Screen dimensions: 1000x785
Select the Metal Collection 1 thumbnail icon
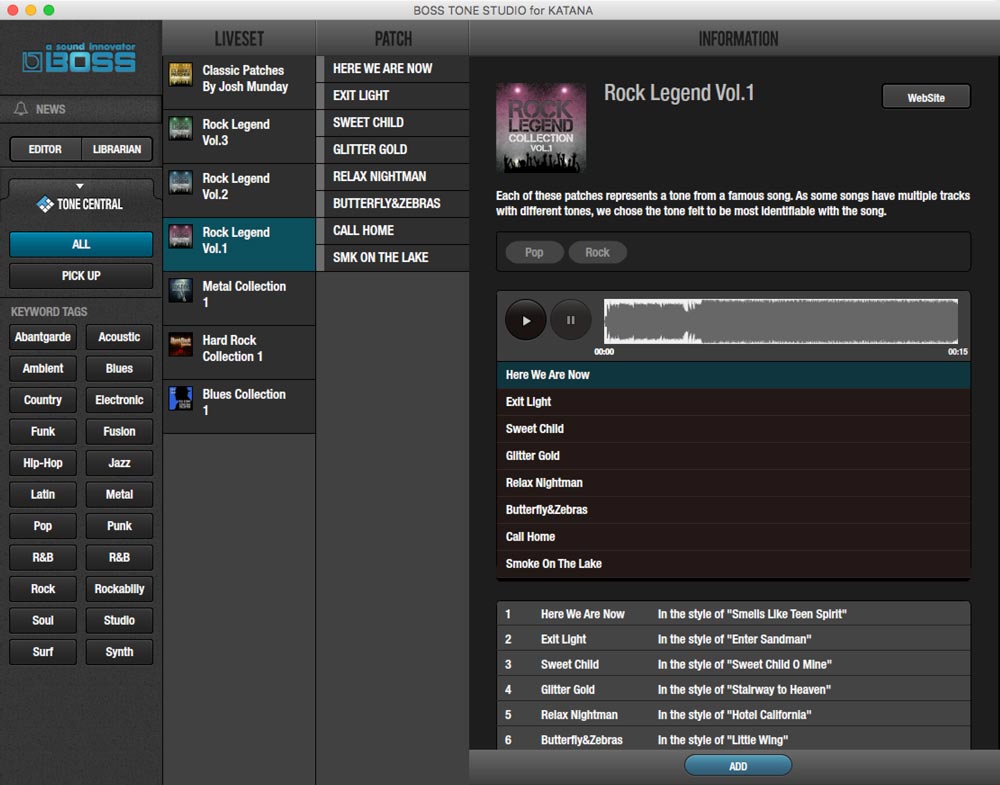[180, 290]
